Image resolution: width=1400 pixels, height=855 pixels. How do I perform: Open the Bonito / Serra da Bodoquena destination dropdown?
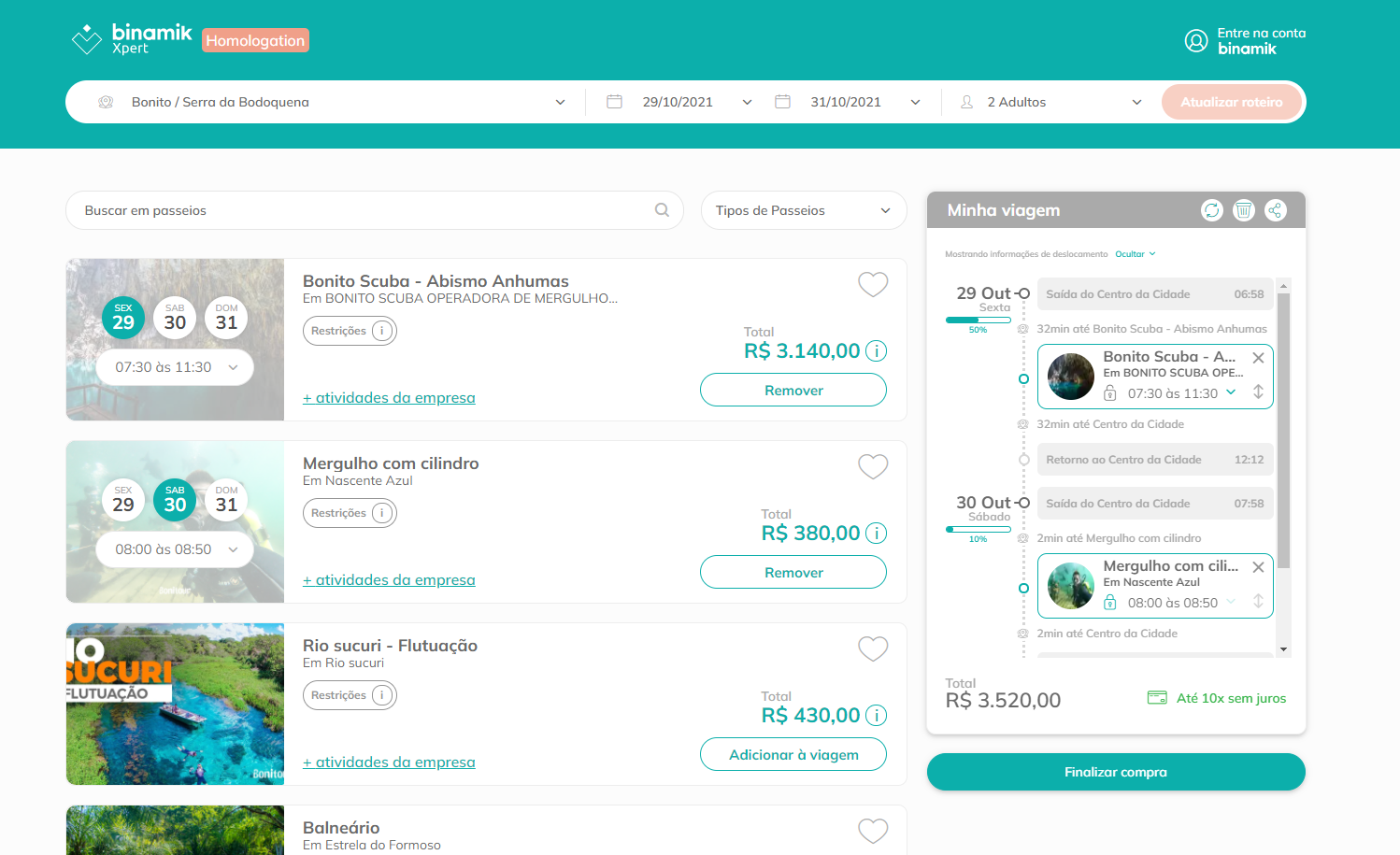coord(335,102)
